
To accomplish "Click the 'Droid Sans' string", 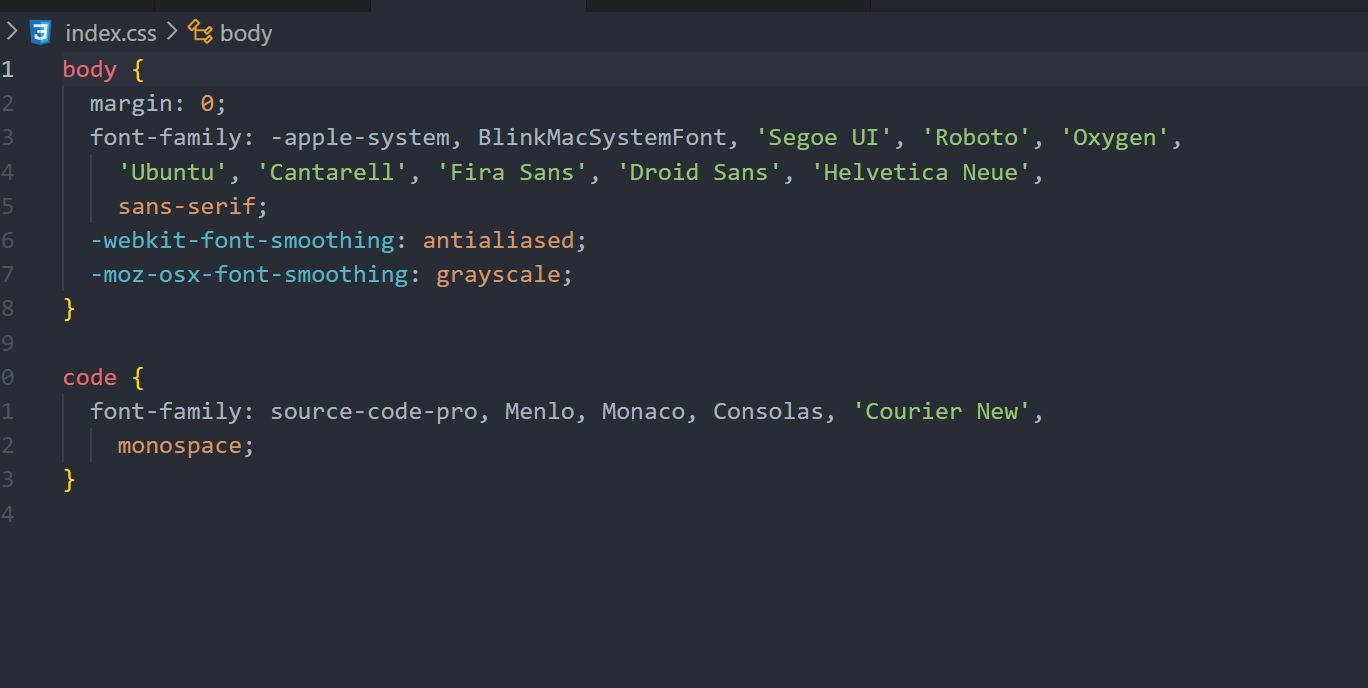I will click(x=699, y=172).
